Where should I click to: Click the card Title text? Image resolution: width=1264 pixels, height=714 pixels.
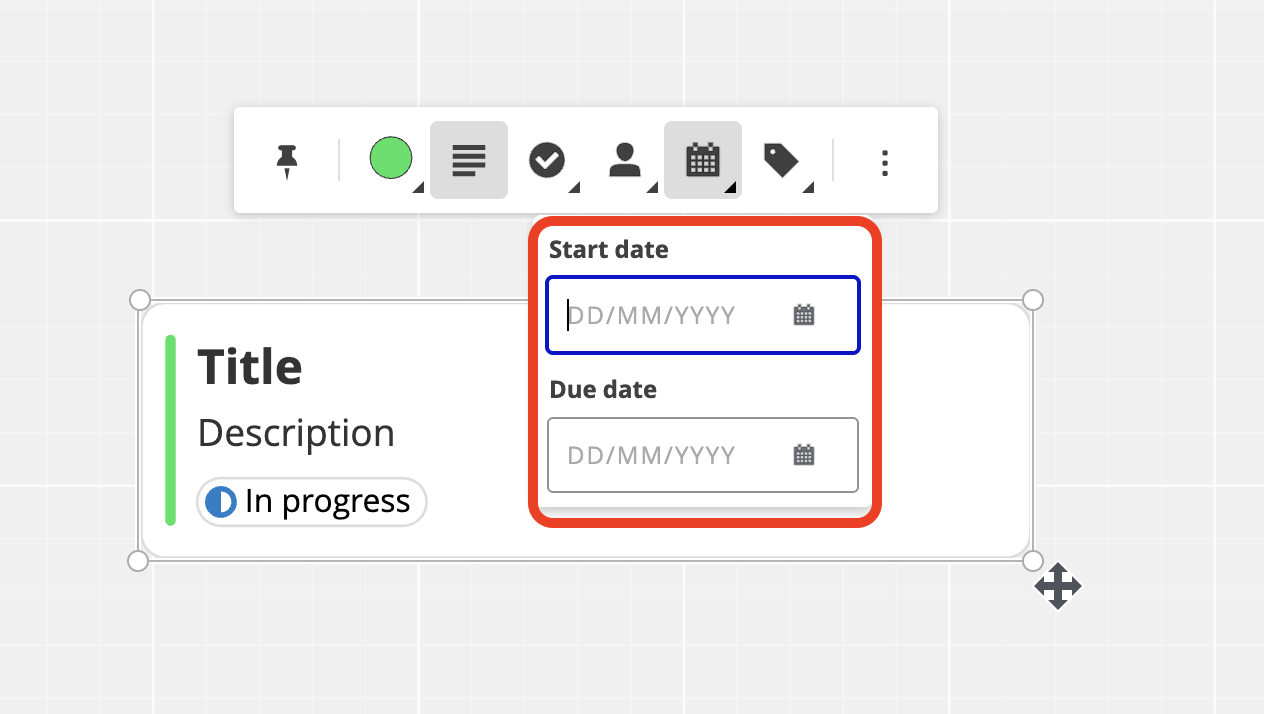(250, 367)
